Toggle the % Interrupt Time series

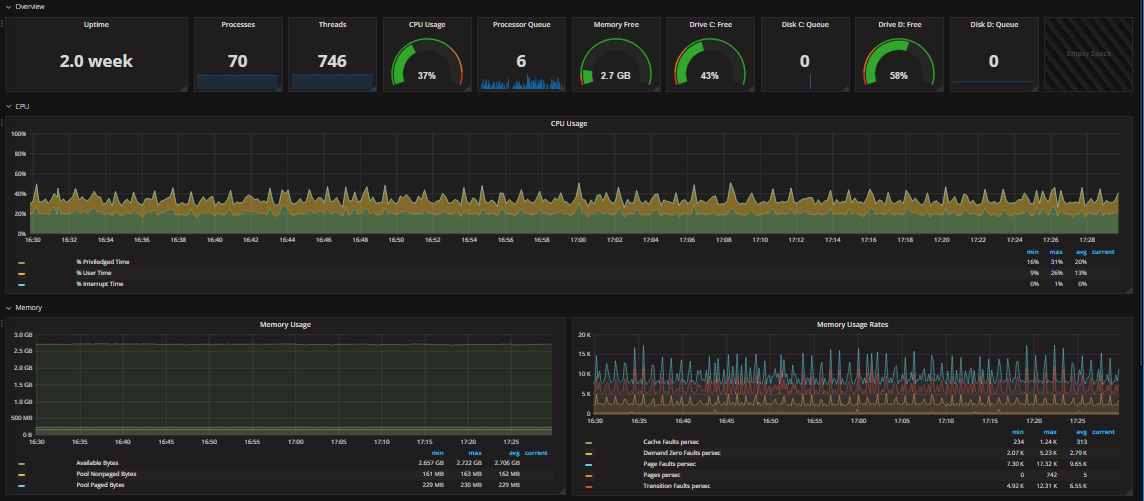(x=99, y=284)
